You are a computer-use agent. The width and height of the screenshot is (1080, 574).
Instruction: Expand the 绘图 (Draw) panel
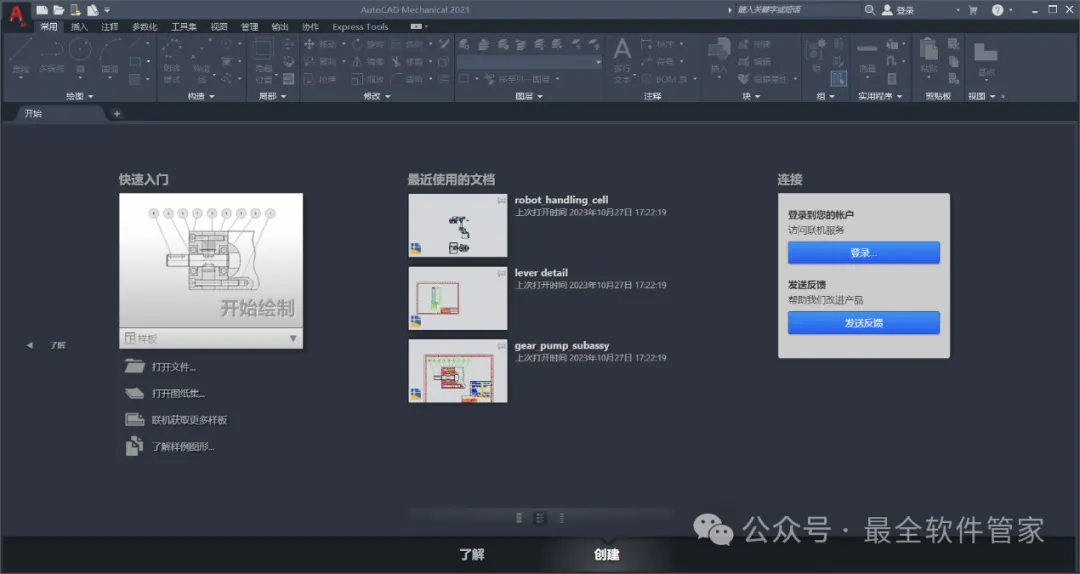pyautogui.click(x=79, y=96)
